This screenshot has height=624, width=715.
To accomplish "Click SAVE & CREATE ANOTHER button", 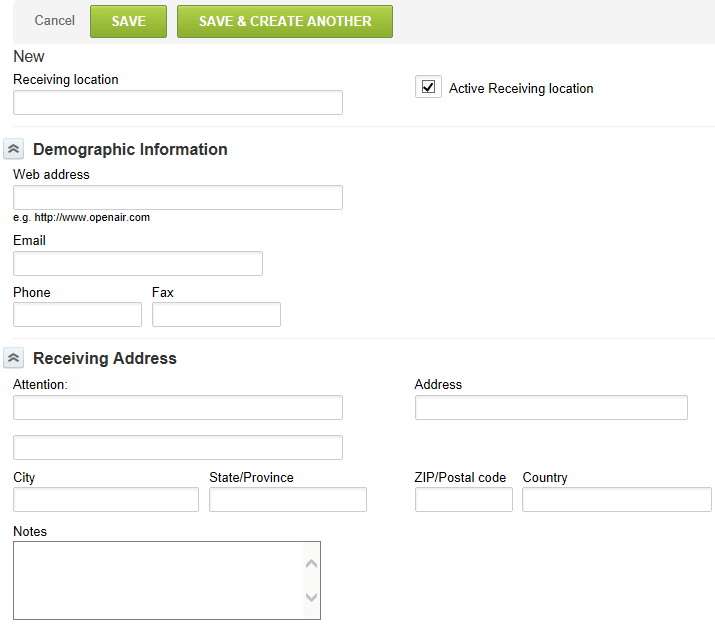I will (x=285, y=21).
